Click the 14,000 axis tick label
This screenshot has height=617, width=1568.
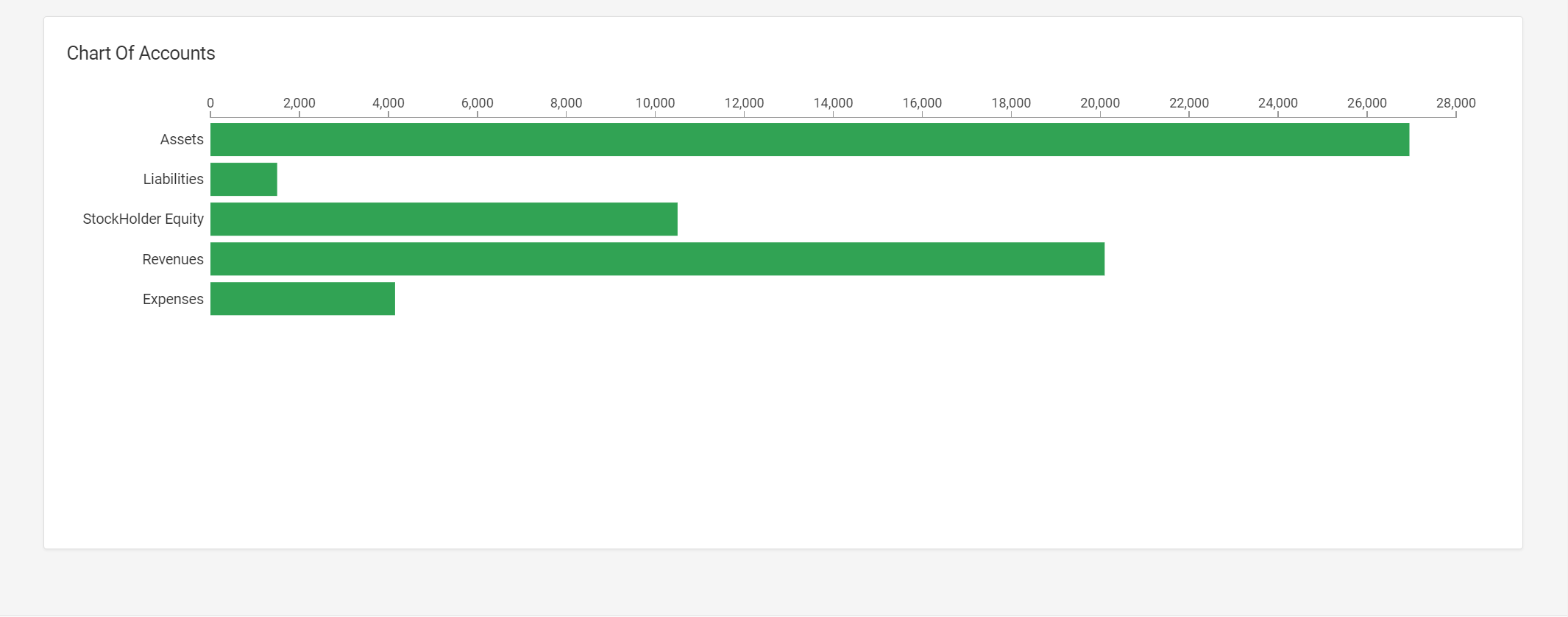pos(833,103)
